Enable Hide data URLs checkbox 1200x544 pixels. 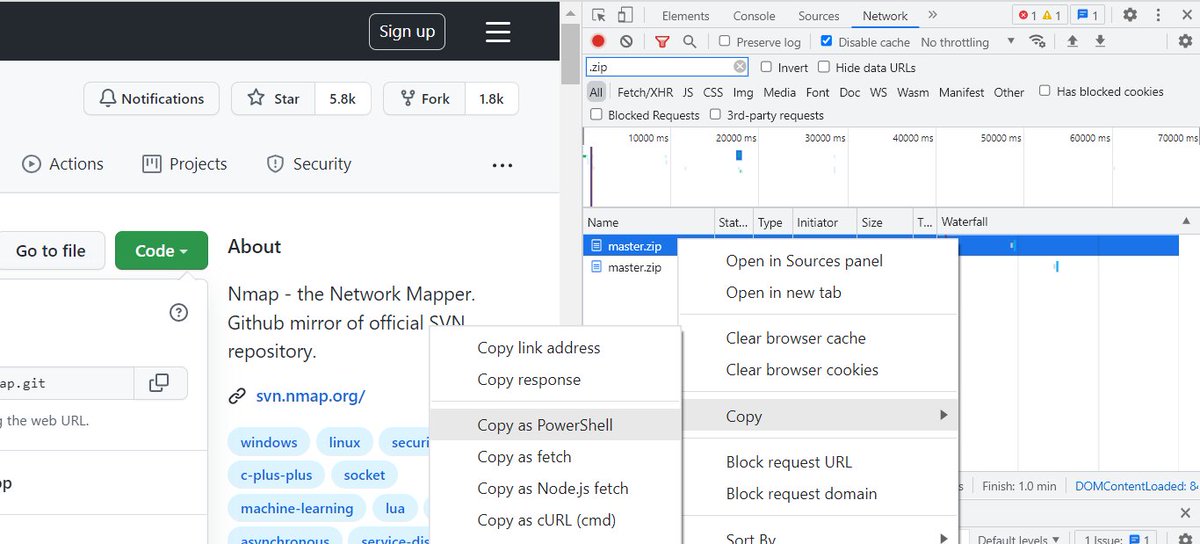(824, 67)
